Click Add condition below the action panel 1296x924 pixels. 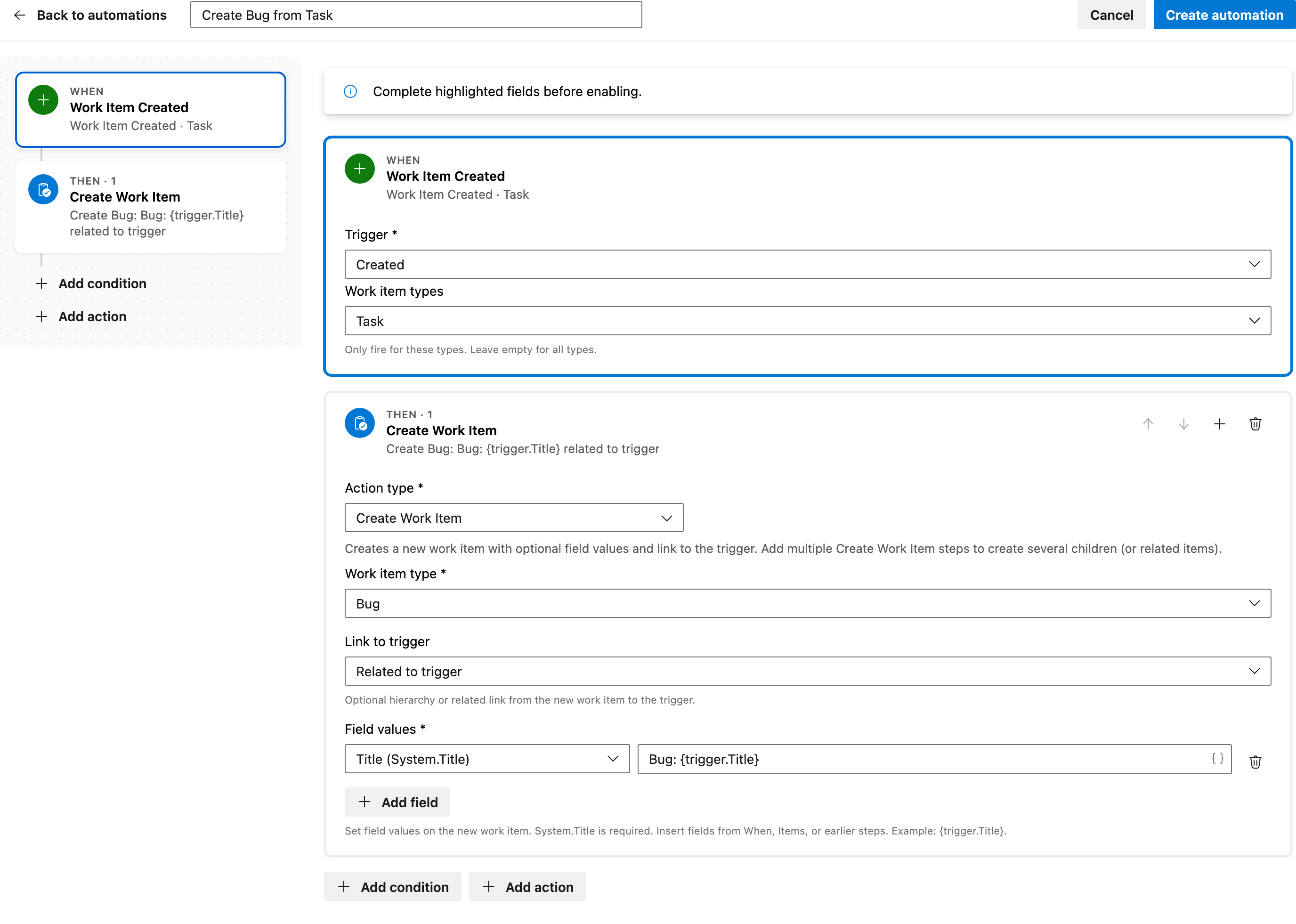point(393,887)
